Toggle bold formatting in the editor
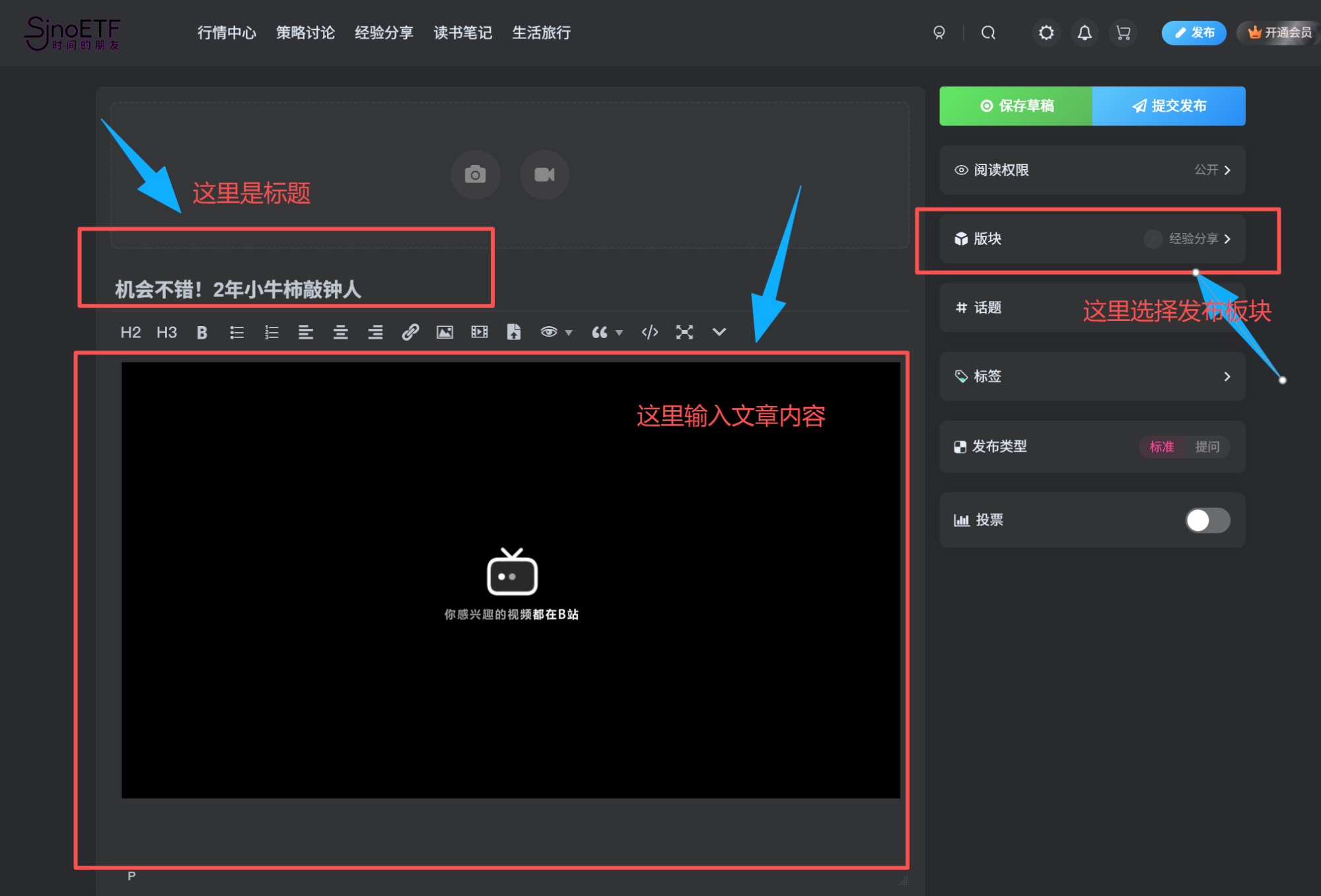 (201, 332)
